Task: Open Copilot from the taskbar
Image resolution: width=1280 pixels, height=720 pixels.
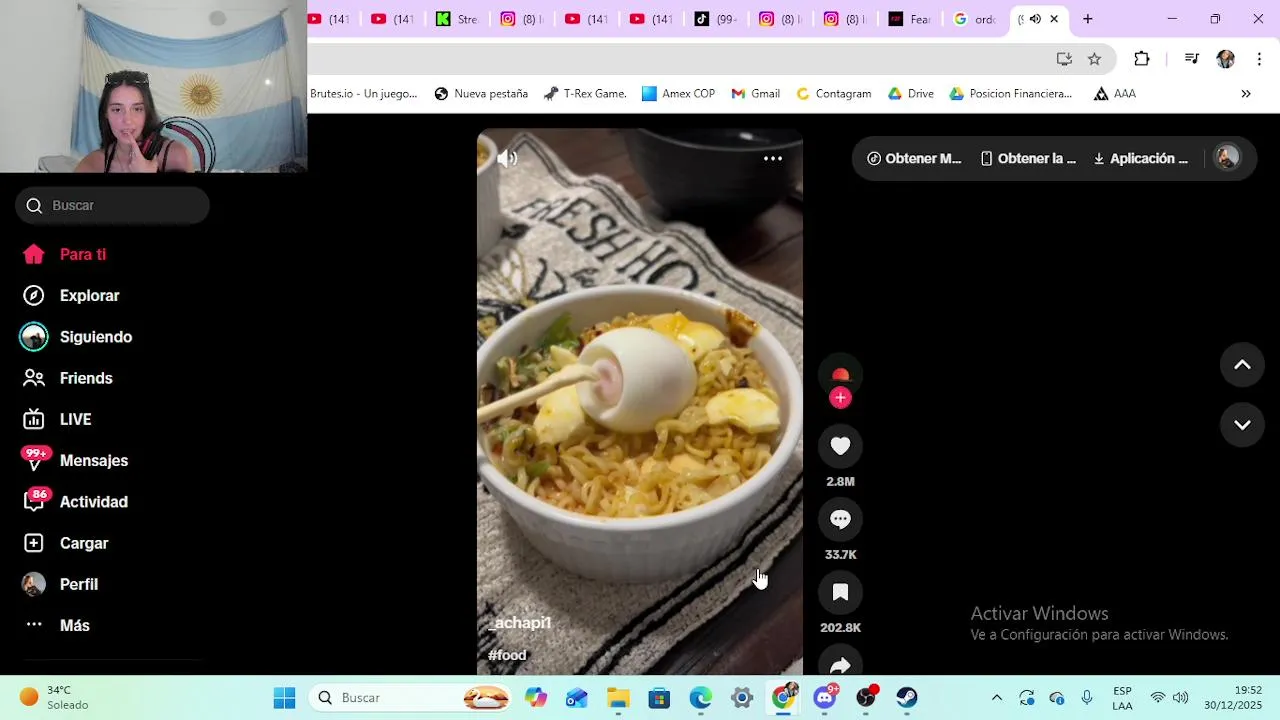Action: tap(536, 698)
